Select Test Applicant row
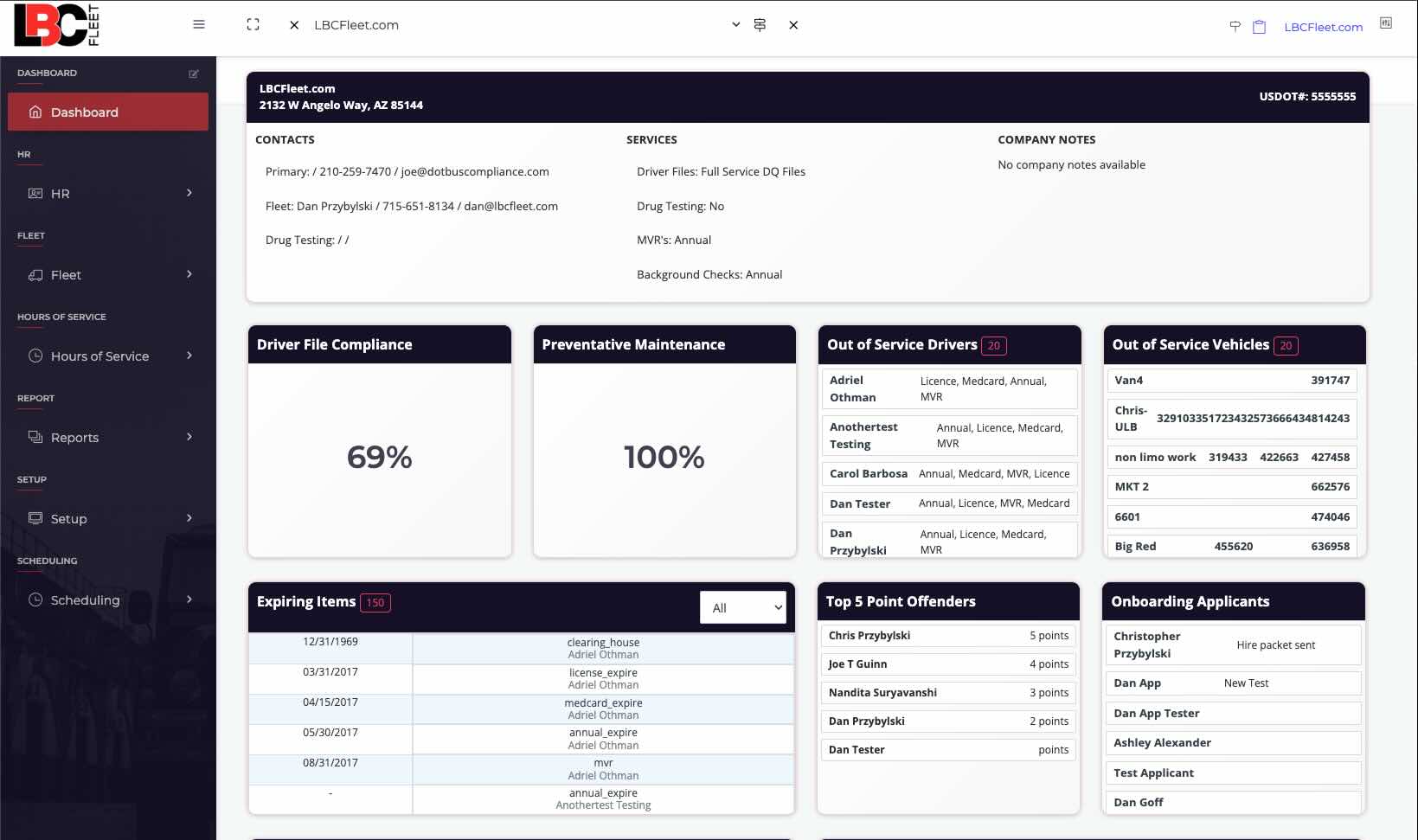The image size is (1418, 840). 1233,773
